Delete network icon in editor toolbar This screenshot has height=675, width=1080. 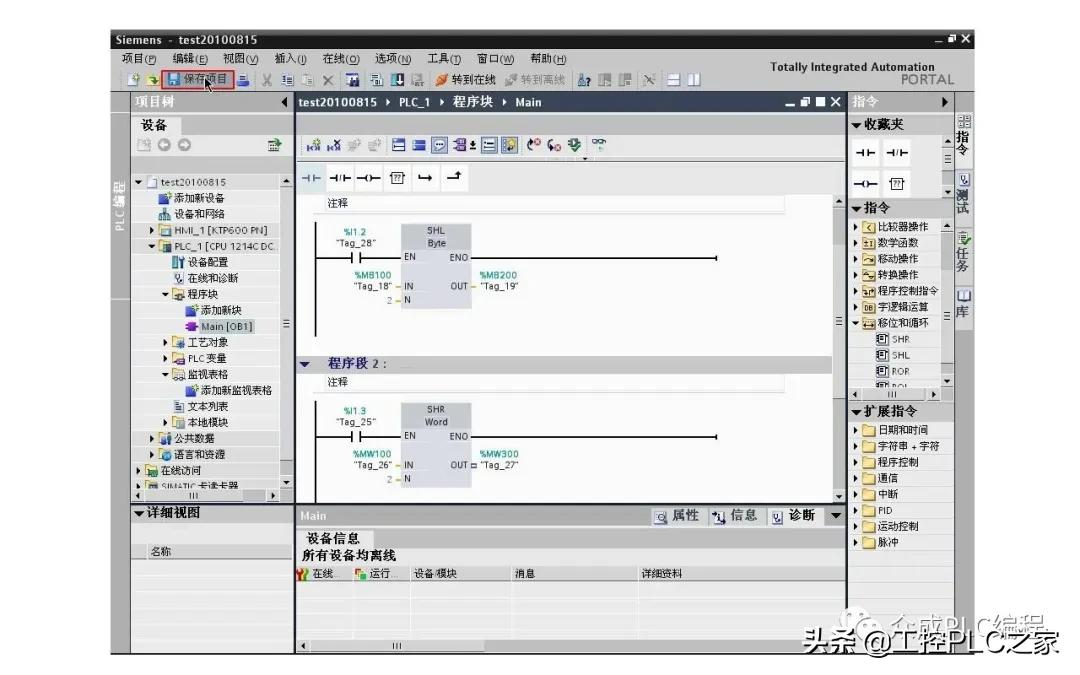334,145
